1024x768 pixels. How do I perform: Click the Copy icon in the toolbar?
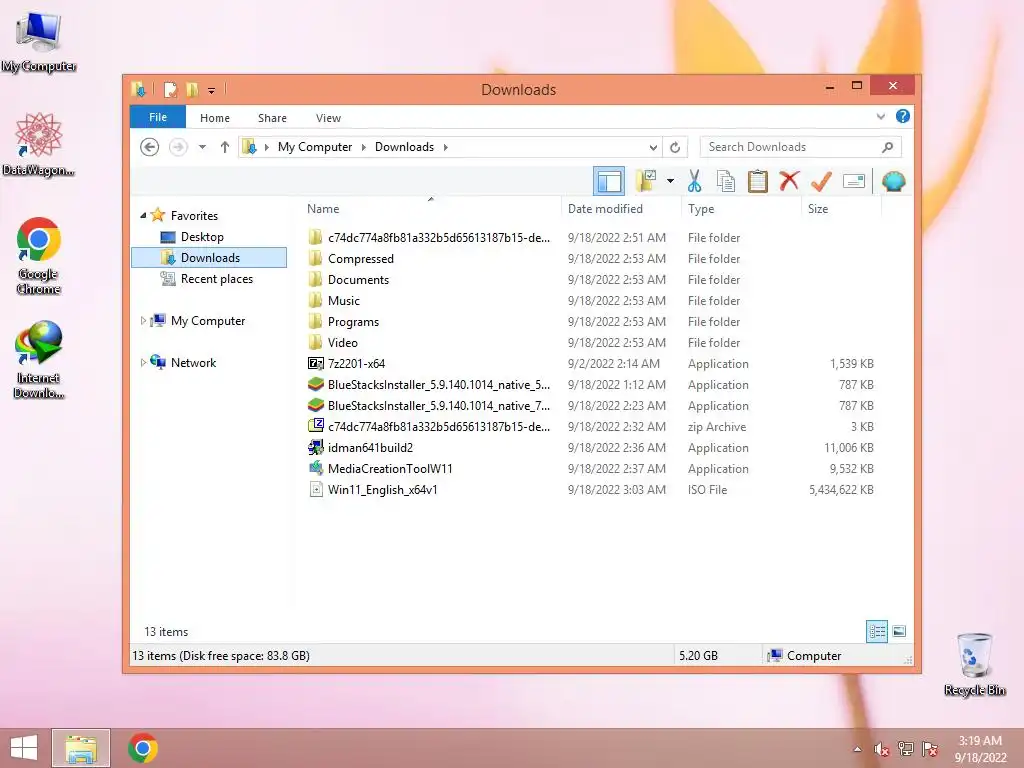726,181
